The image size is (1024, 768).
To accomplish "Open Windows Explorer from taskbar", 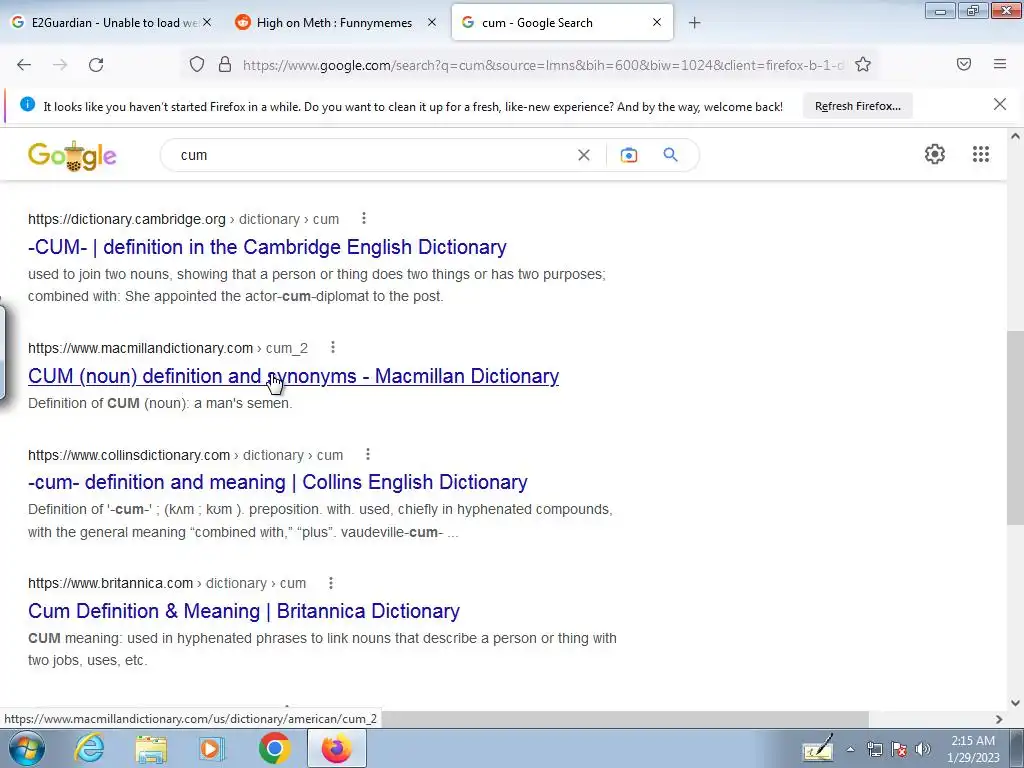I will point(151,748).
